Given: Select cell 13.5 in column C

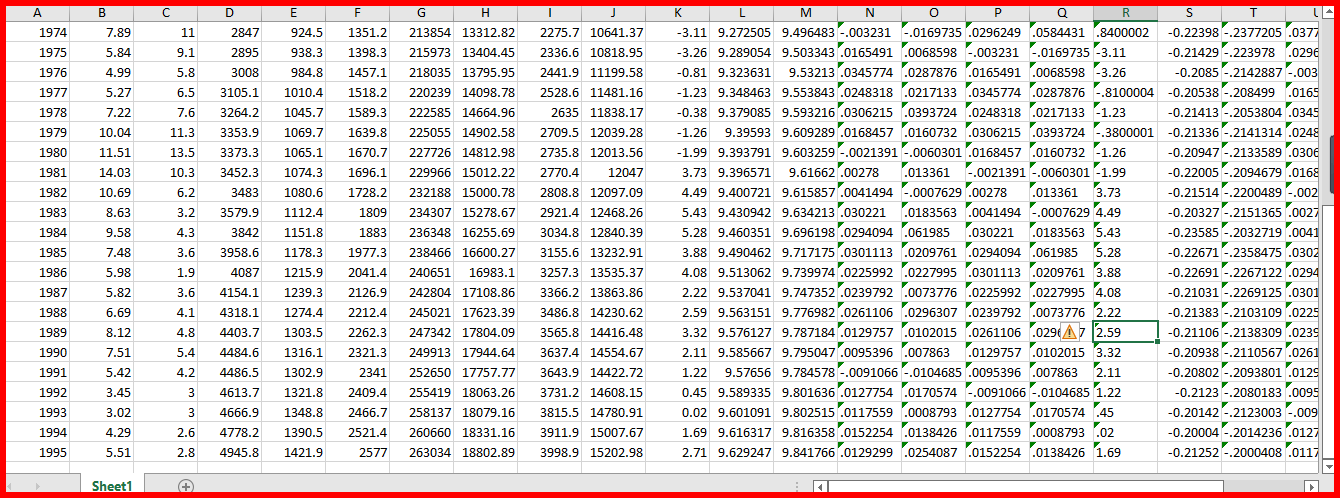Looking at the screenshot, I should 165,153.
